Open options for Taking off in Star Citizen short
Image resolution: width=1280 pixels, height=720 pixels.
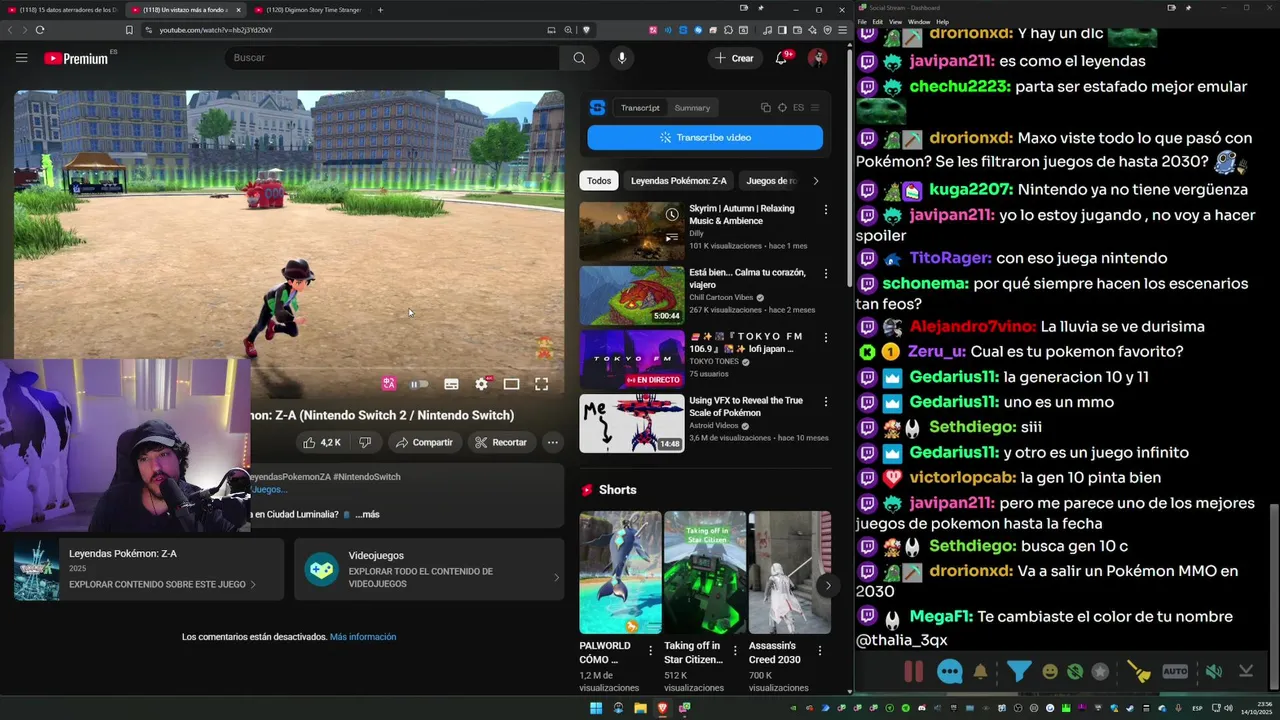(735, 651)
